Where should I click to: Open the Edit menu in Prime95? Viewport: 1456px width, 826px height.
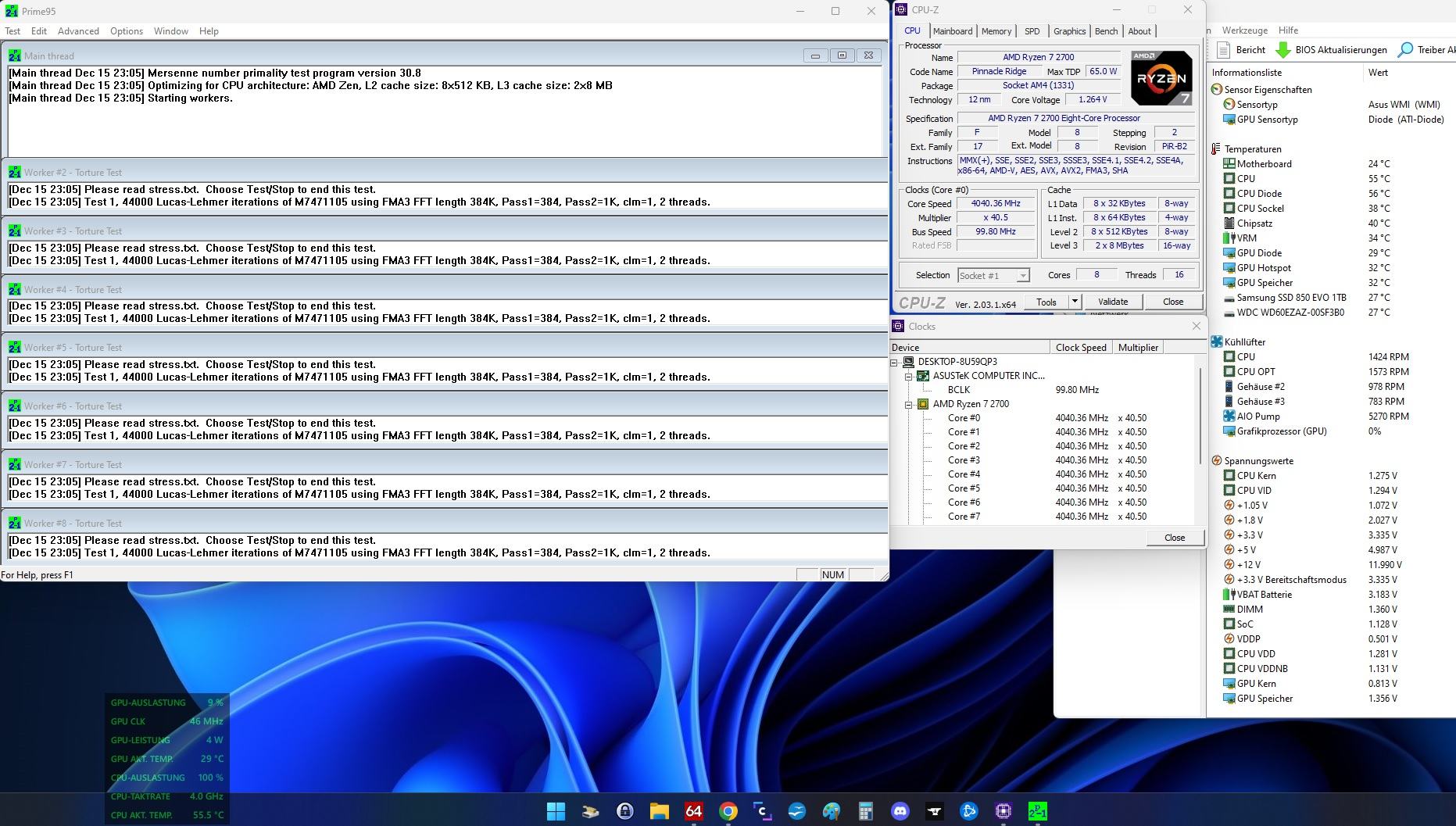pyautogui.click(x=39, y=31)
